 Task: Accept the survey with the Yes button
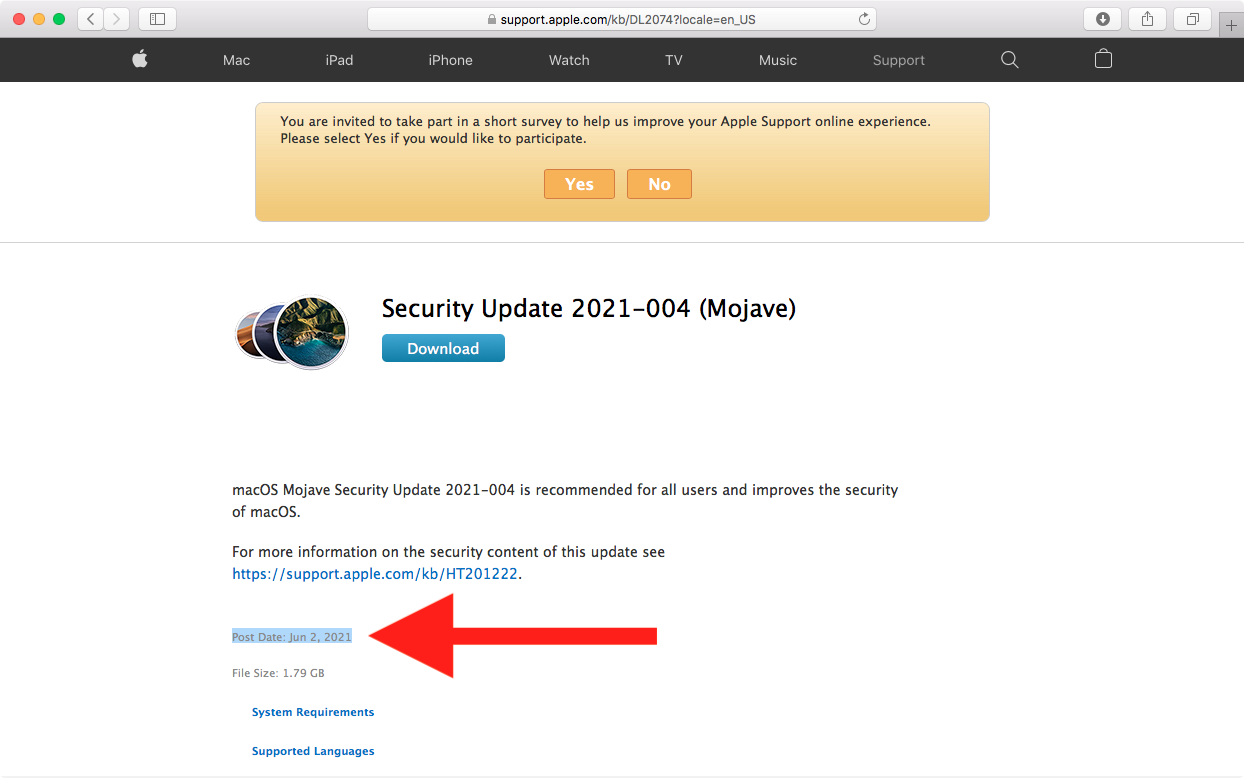(x=579, y=184)
